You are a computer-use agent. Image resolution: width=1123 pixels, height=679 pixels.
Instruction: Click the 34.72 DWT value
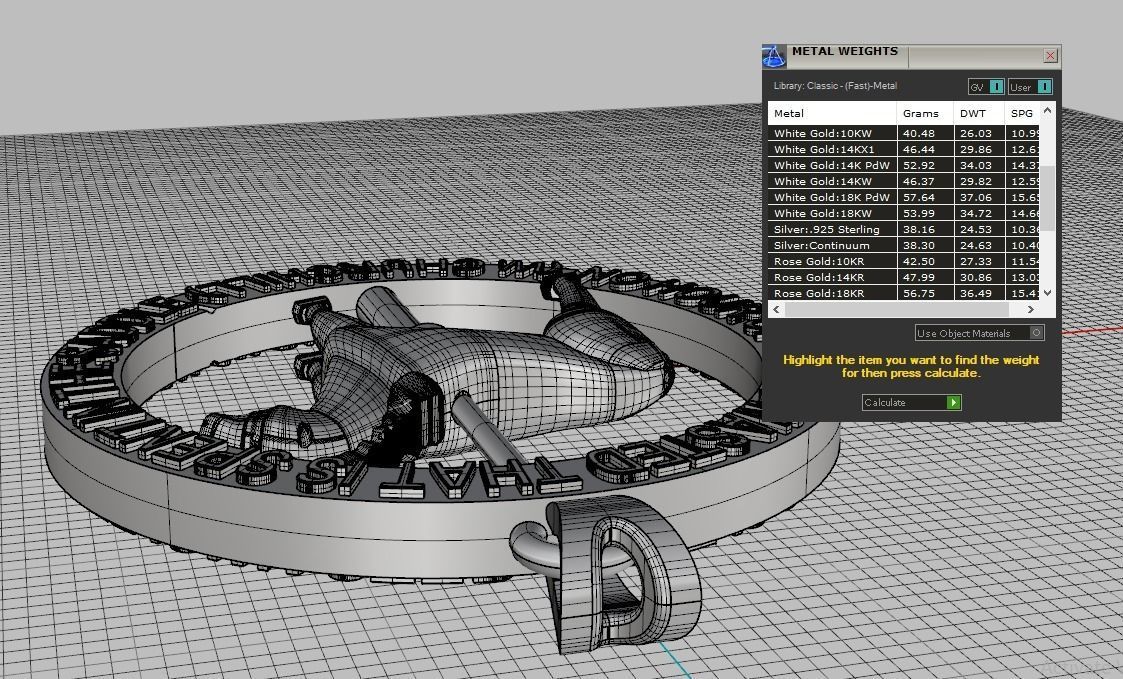[975, 213]
